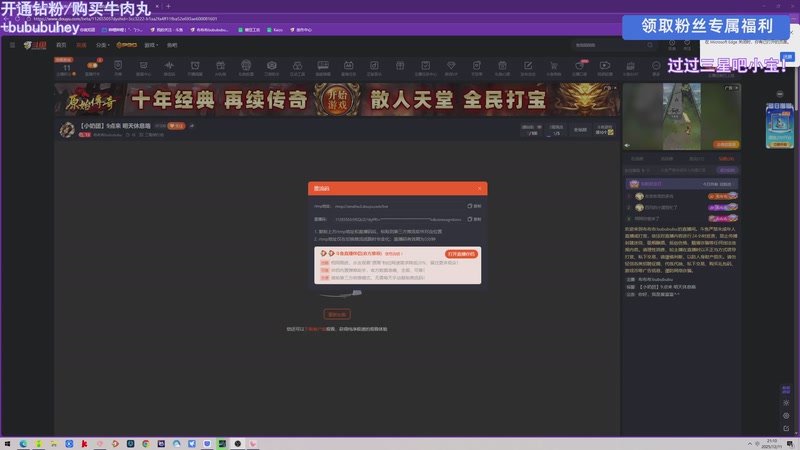Click 开始游戏 on the banner ad
The width and height of the screenshot is (800, 450).
[x=337, y=99]
